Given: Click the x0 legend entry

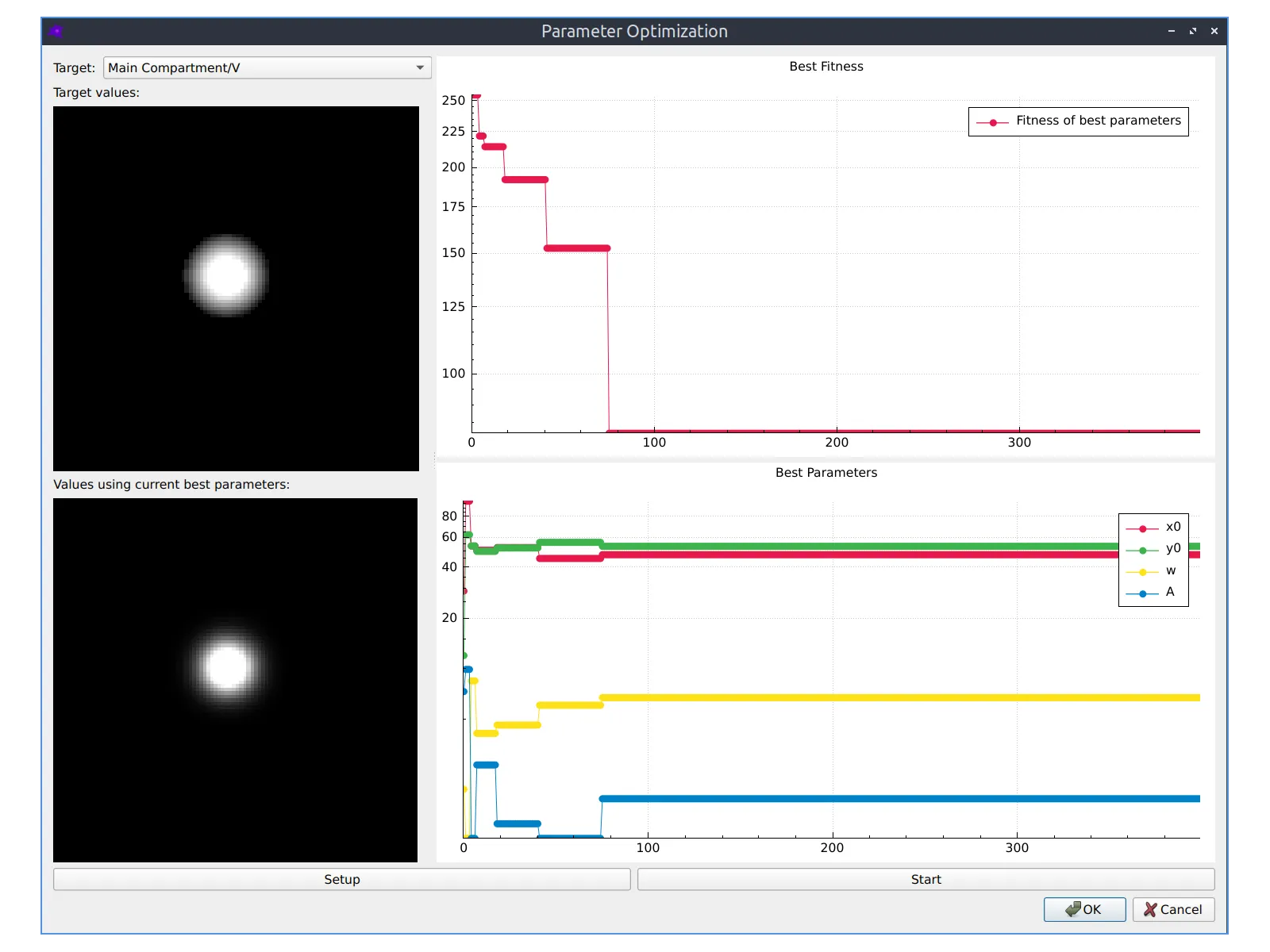Looking at the screenshot, I should (x=1153, y=527).
